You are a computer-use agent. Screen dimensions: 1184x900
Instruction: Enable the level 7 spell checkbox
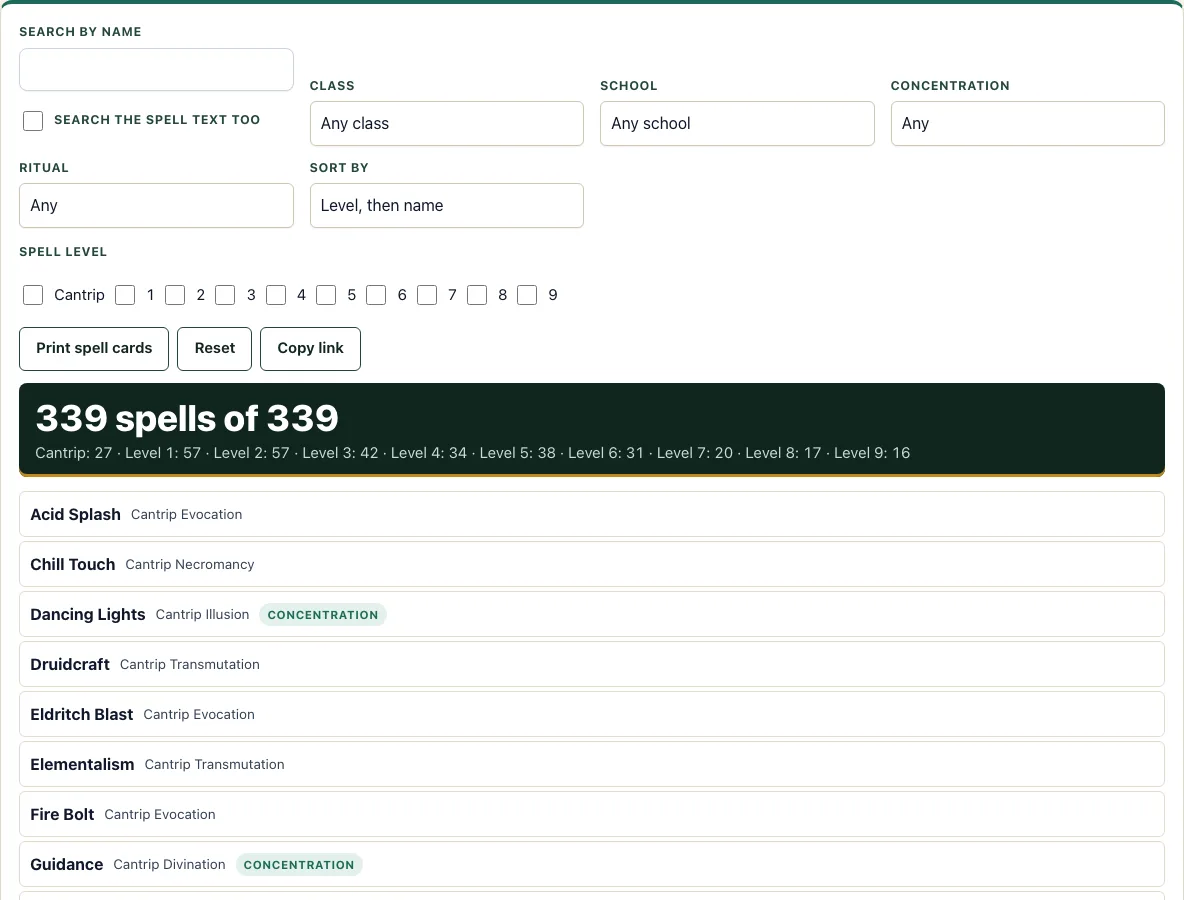click(427, 295)
